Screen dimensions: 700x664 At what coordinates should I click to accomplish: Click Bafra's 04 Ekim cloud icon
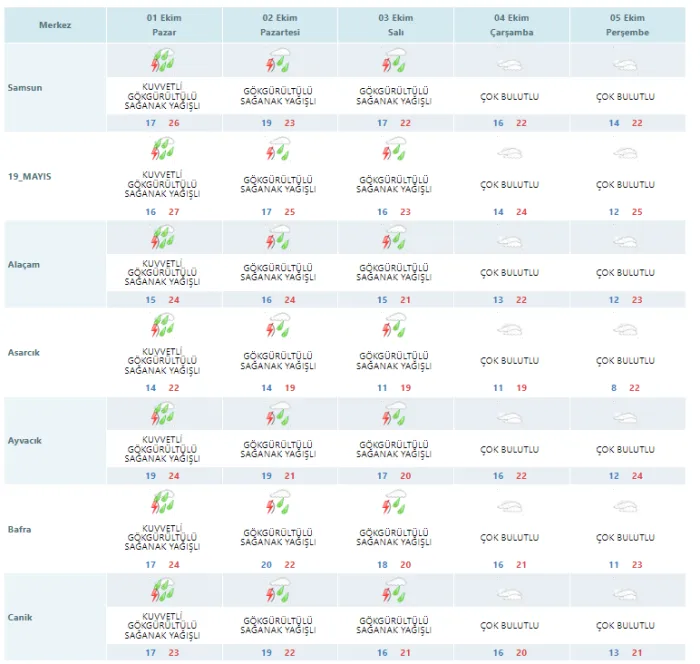pos(510,506)
